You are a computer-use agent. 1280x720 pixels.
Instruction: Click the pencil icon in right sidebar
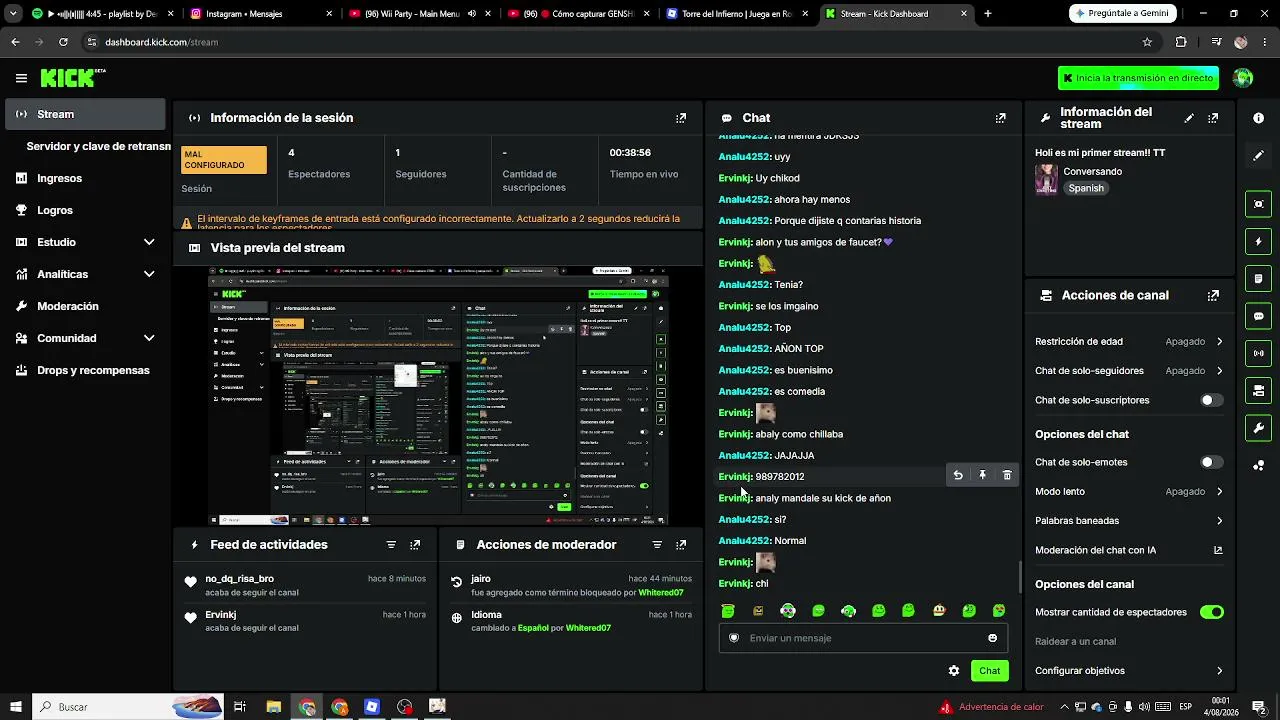tap(1258, 156)
